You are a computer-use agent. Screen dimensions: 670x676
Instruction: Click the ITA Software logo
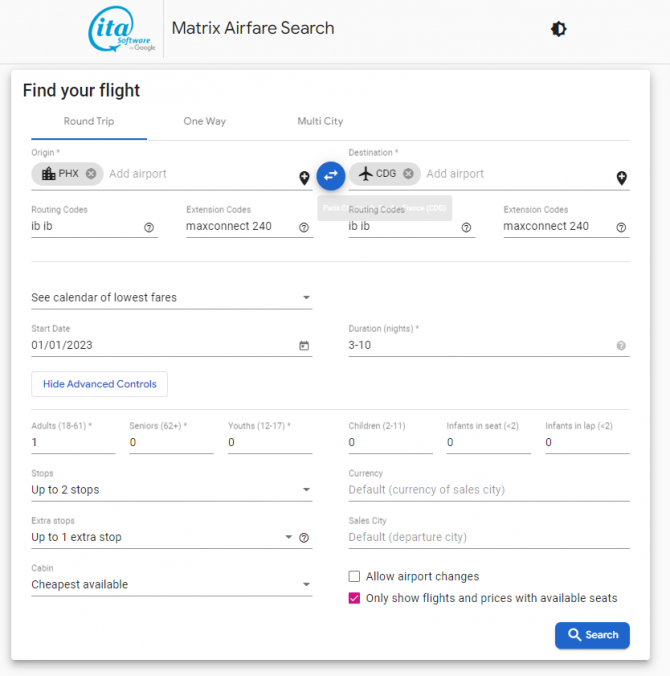pyautogui.click(x=122, y=29)
